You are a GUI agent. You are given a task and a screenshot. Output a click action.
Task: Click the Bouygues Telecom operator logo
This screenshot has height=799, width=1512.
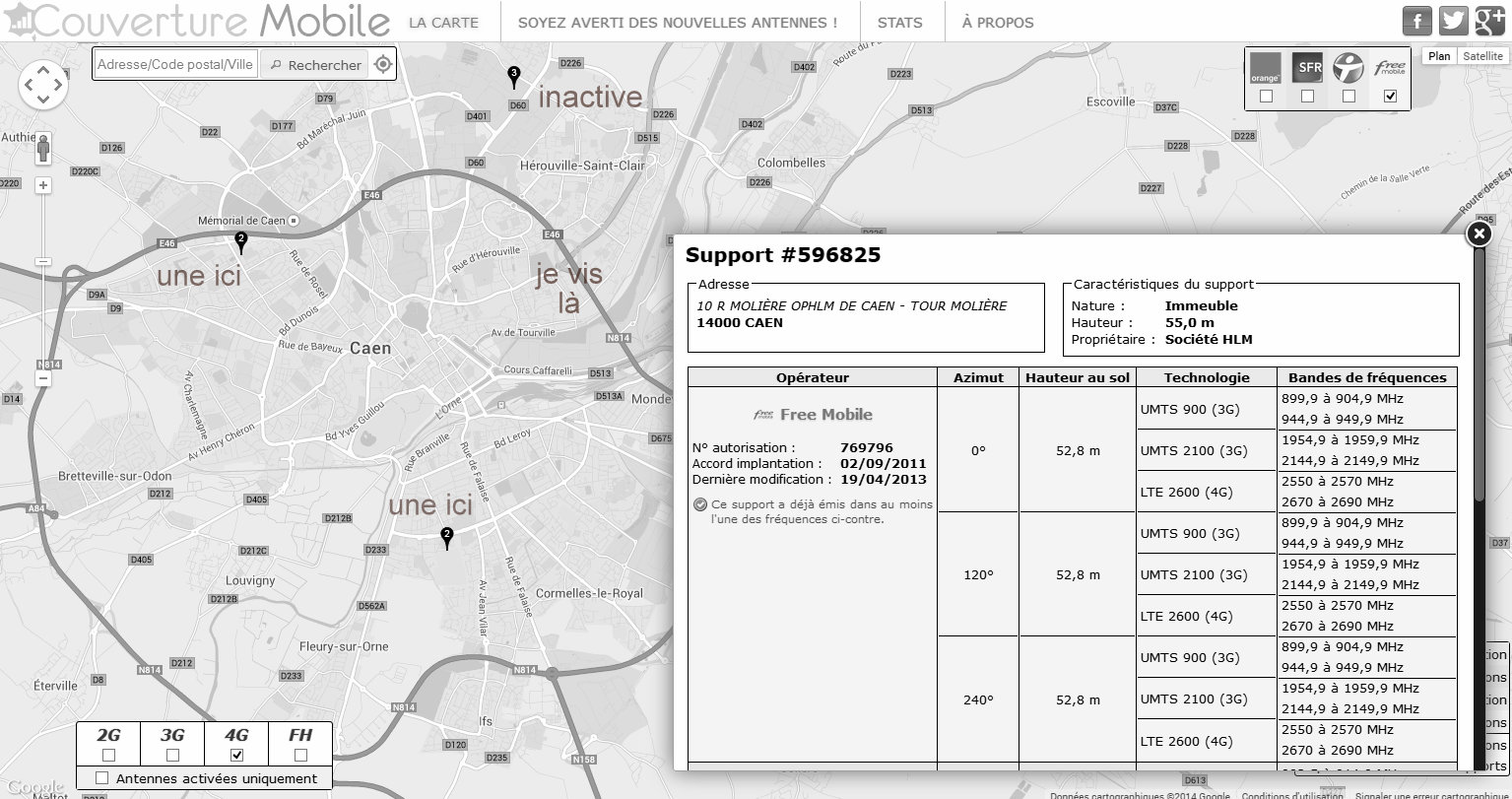tap(1348, 68)
